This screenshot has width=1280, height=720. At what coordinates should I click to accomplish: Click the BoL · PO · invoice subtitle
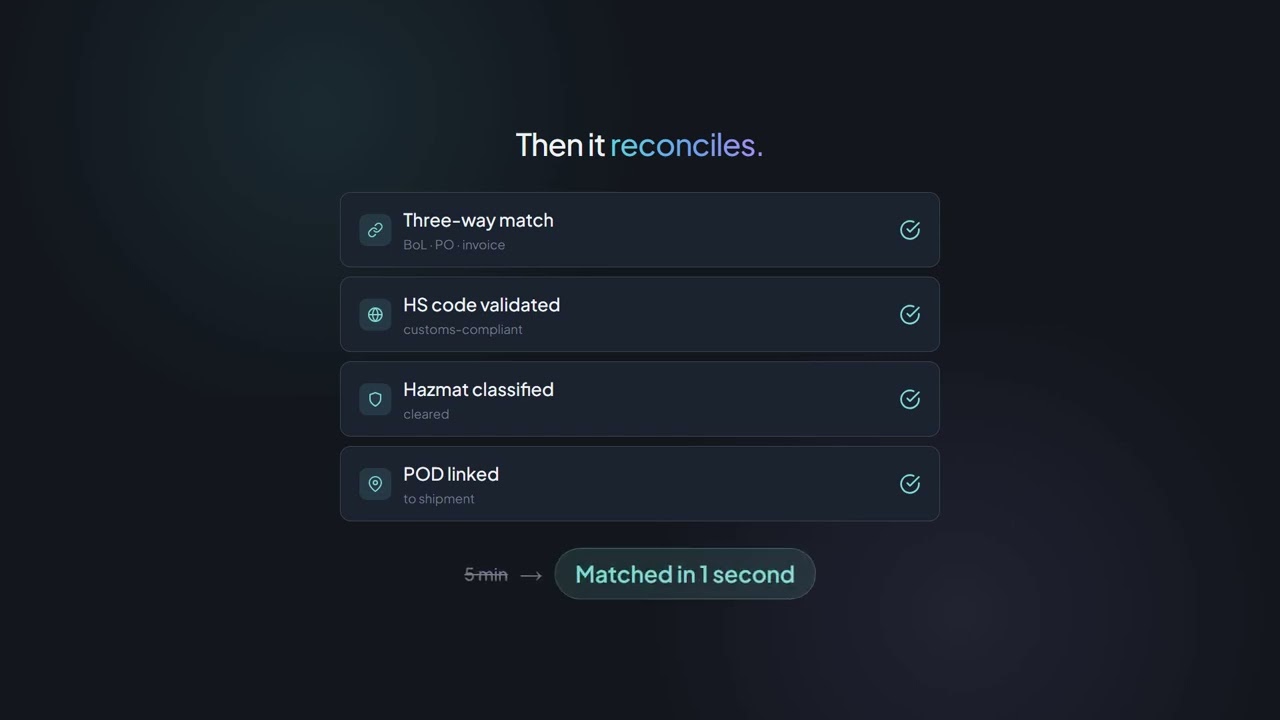click(454, 245)
